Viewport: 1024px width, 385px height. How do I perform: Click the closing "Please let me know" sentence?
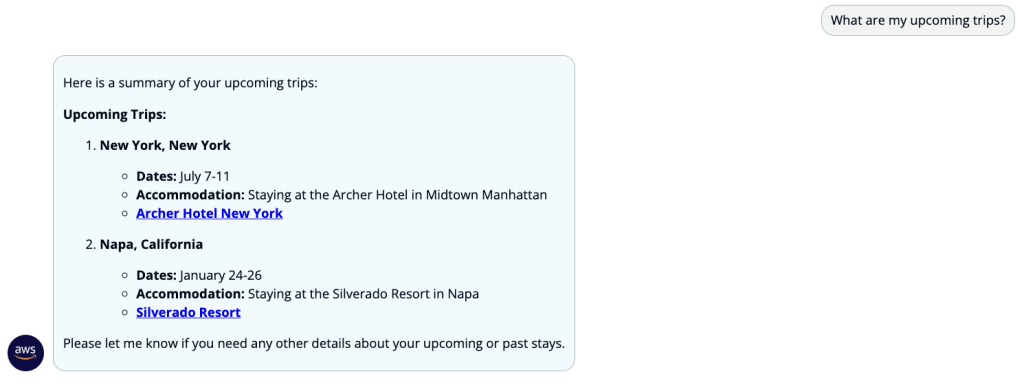click(x=314, y=343)
